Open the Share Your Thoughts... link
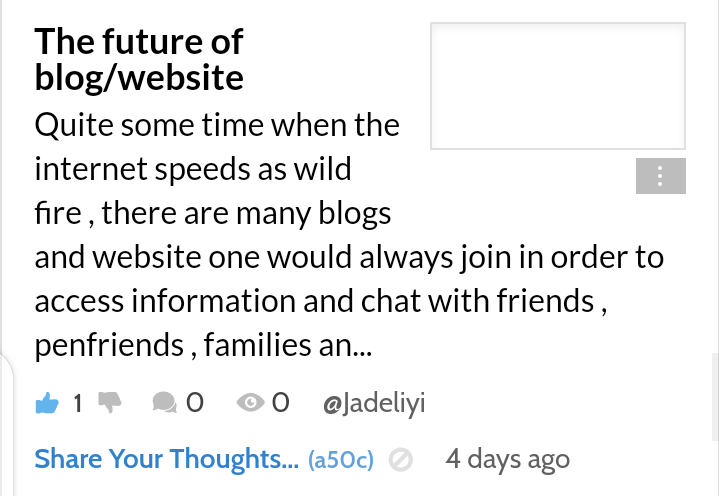This screenshot has width=719, height=496. tap(166, 459)
